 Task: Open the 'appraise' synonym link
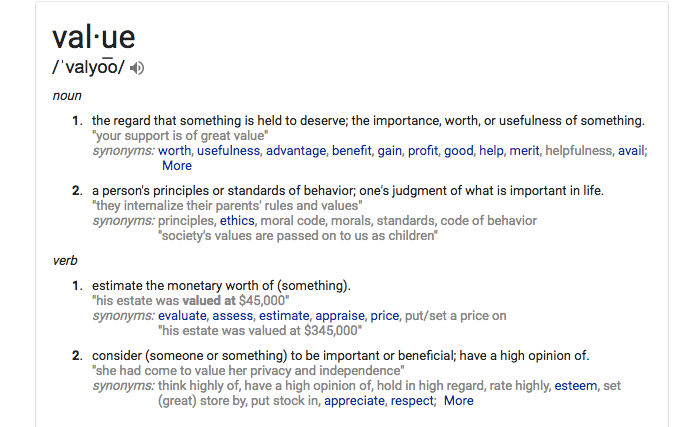341,315
